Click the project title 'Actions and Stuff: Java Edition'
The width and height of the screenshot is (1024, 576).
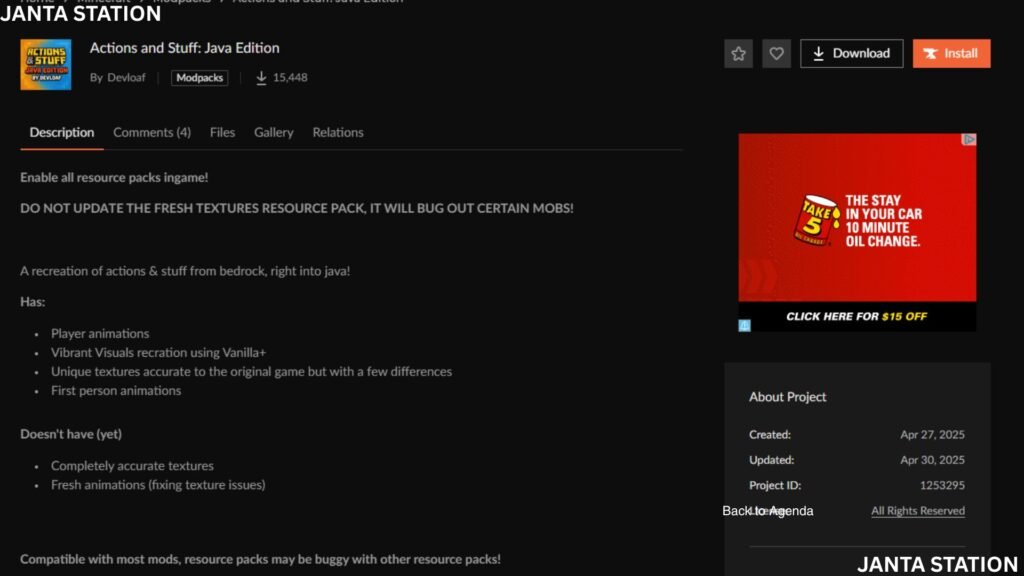184,48
